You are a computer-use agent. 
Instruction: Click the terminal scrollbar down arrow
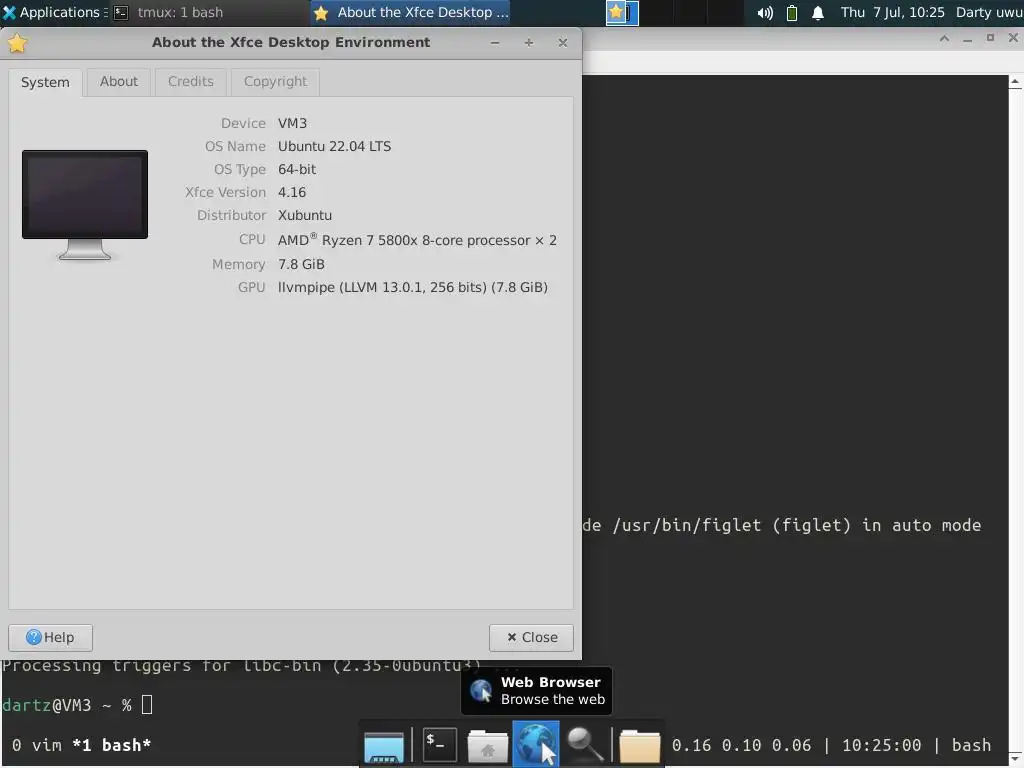1016,758
